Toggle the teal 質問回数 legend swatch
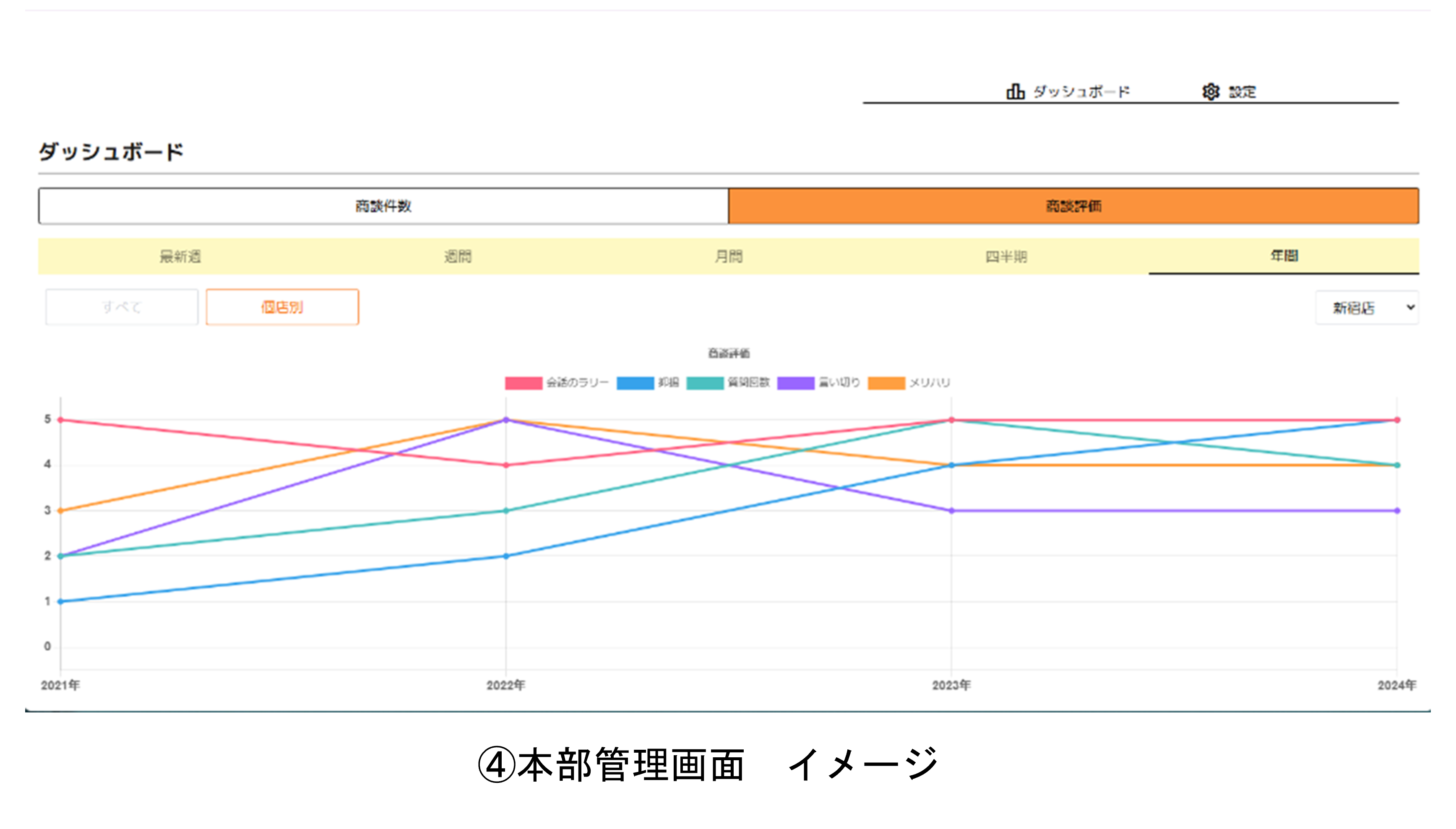This screenshot has height=829, width=1456. pos(704,382)
